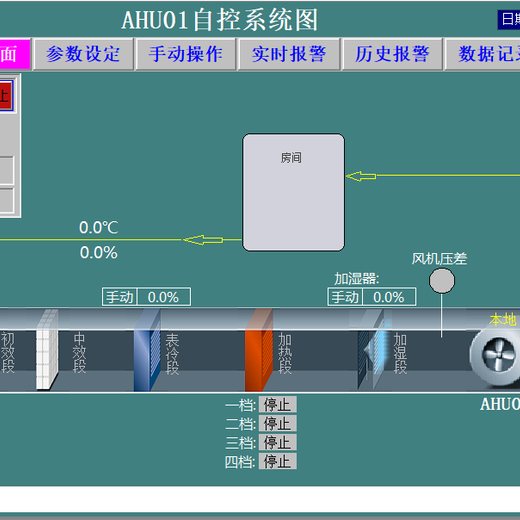Click supply air arrow into room

(361, 176)
